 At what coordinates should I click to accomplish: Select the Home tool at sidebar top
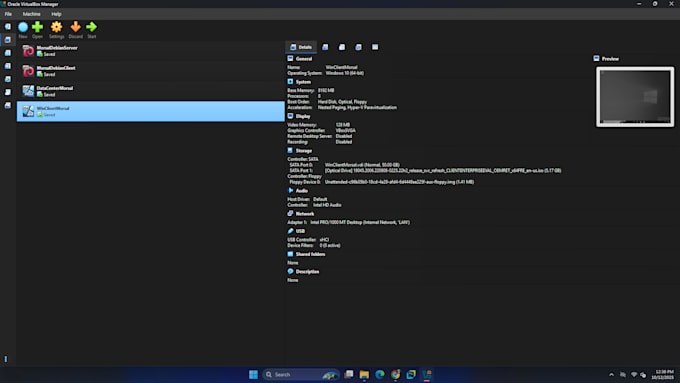pos(8,26)
